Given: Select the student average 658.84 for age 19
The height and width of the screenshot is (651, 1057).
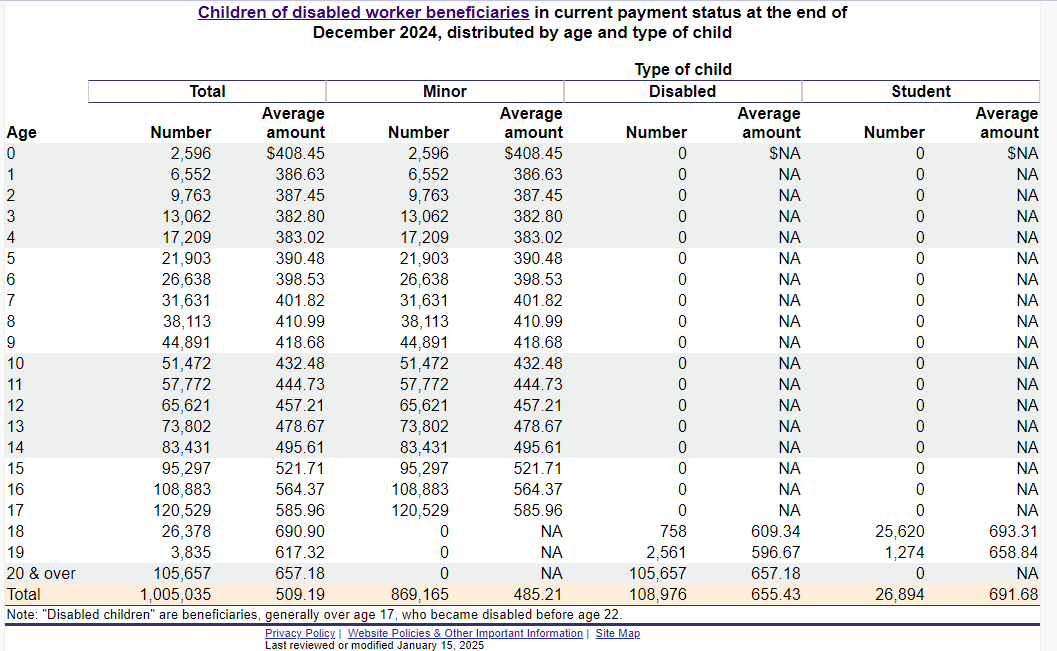Looking at the screenshot, I should (x=1014, y=553).
